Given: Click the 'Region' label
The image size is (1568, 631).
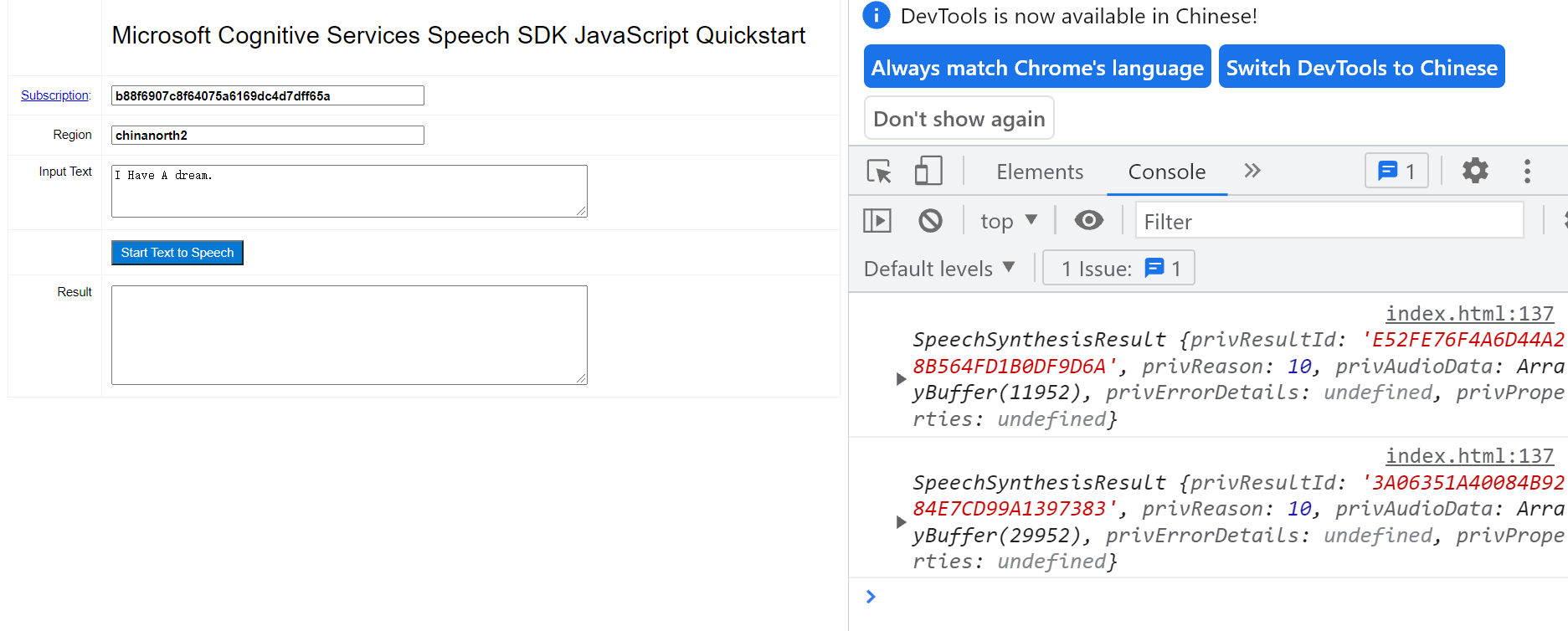Looking at the screenshot, I should [x=72, y=135].
